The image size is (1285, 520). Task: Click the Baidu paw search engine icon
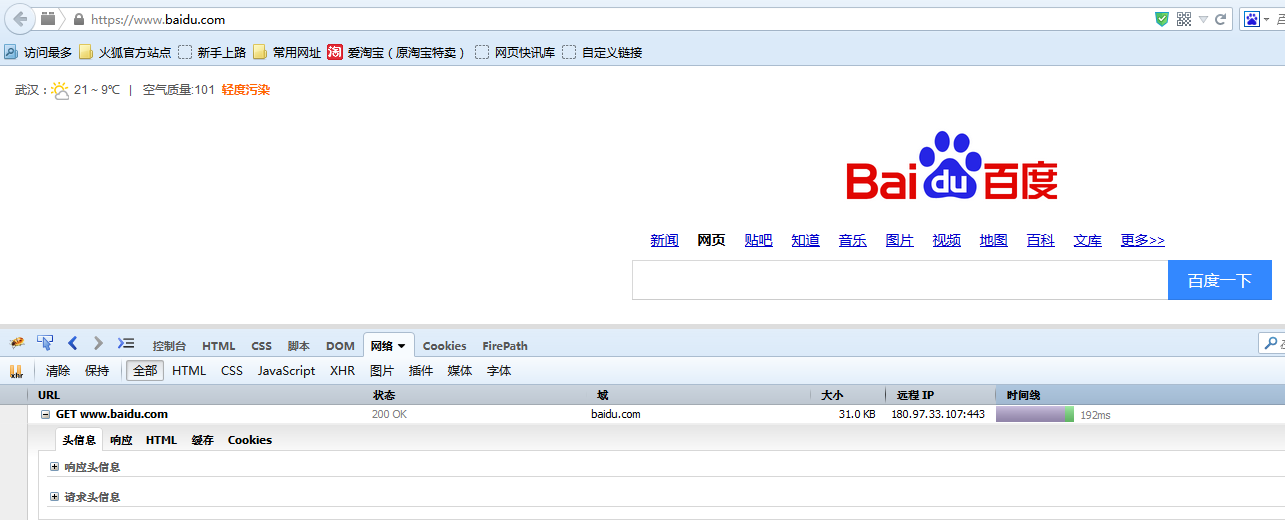(x=1252, y=19)
